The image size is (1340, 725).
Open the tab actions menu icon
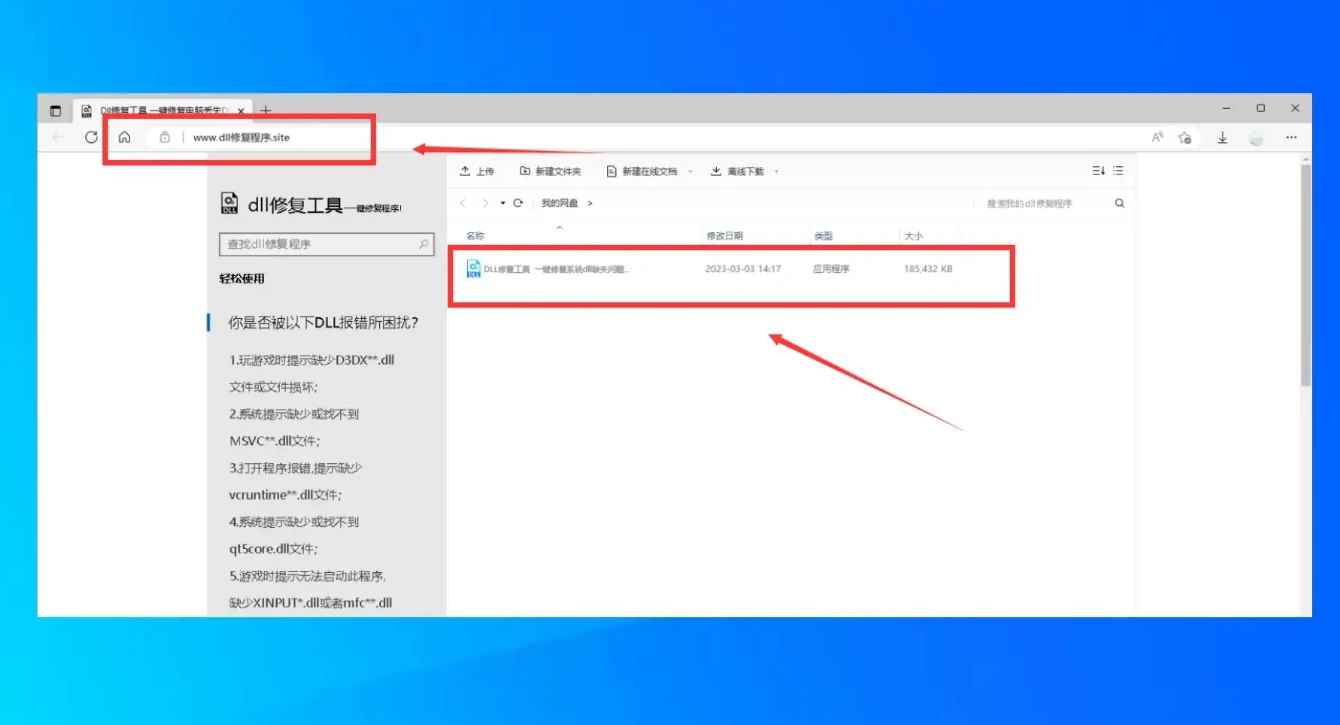click(55, 110)
